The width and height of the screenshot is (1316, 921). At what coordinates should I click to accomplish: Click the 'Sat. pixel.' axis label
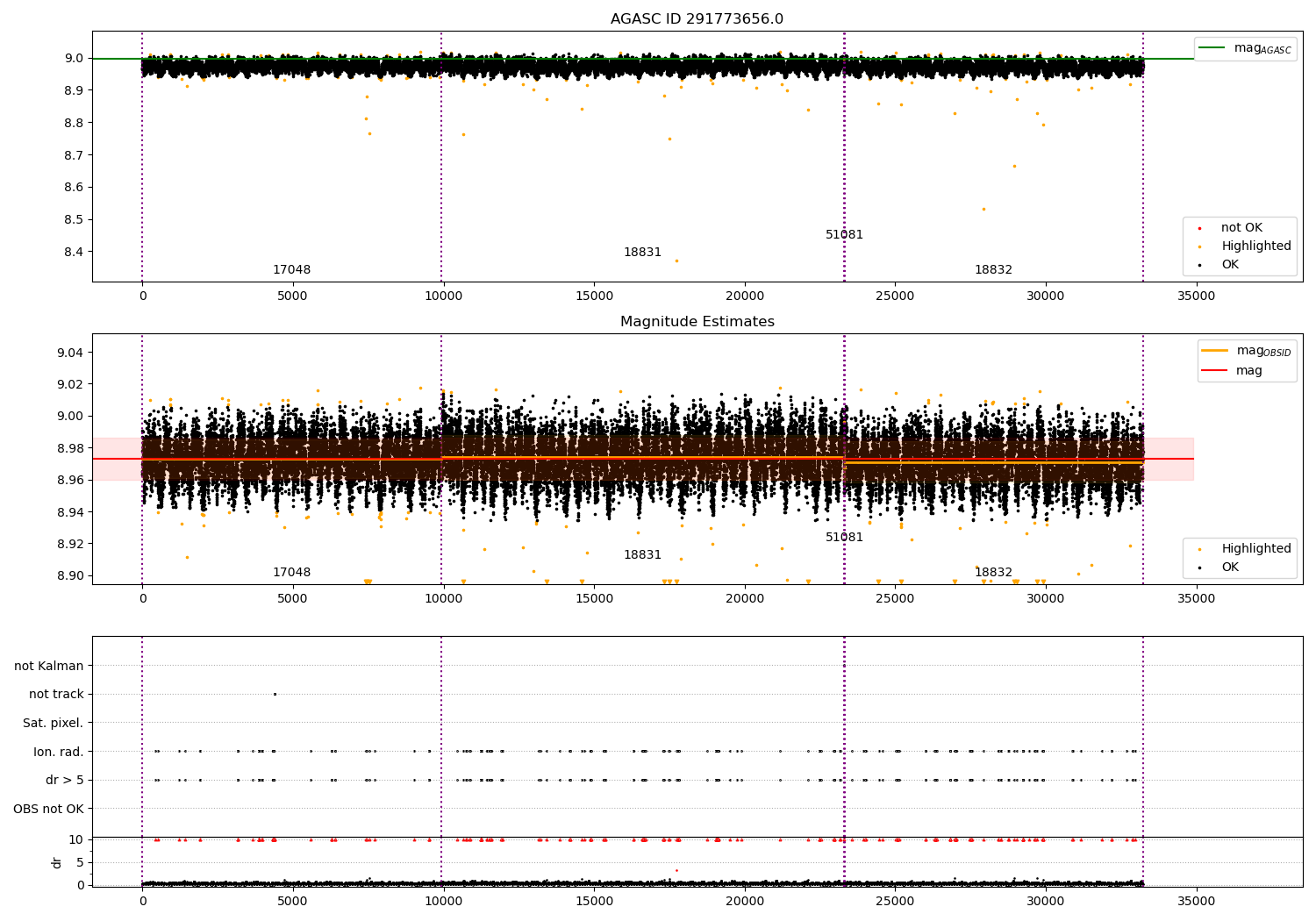54,723
